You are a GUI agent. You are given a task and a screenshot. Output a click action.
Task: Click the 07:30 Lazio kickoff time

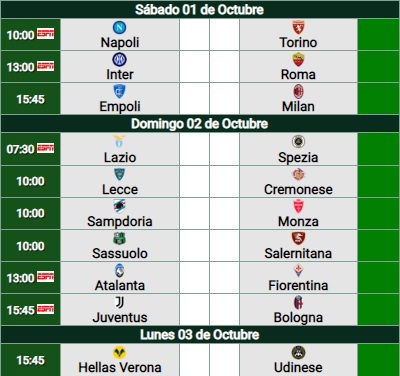pos(21,149)
